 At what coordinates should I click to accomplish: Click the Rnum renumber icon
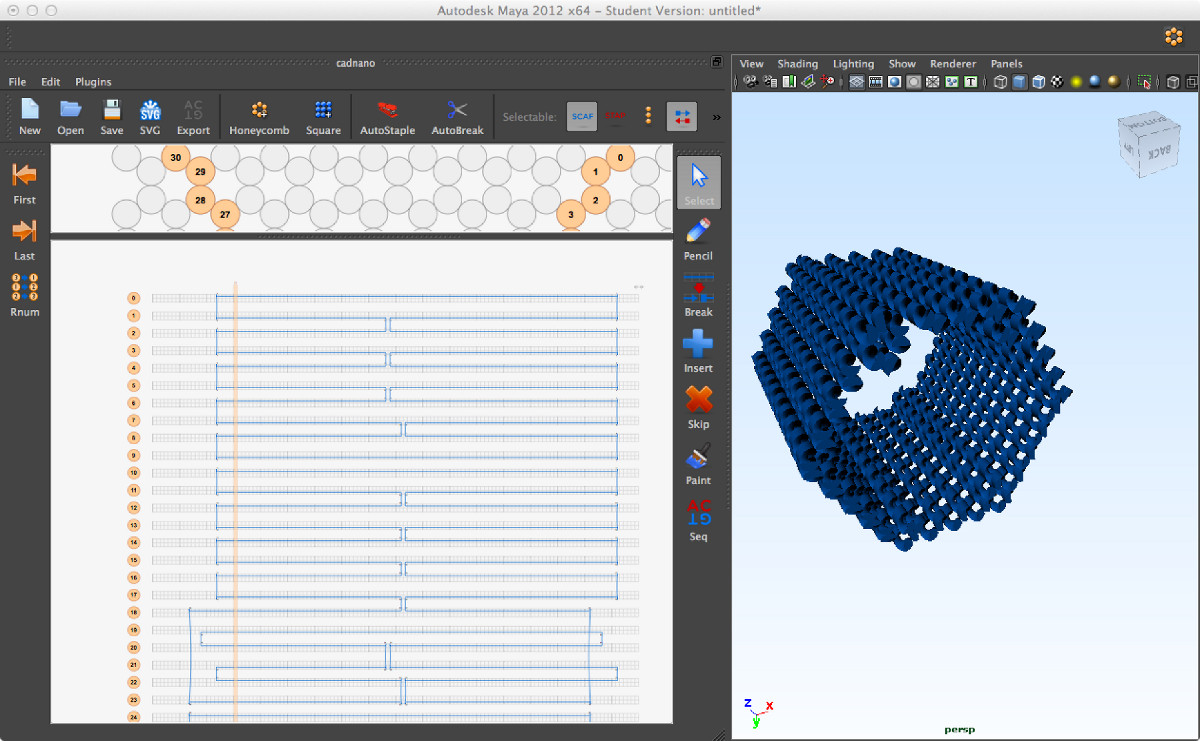tap(24, 287)
